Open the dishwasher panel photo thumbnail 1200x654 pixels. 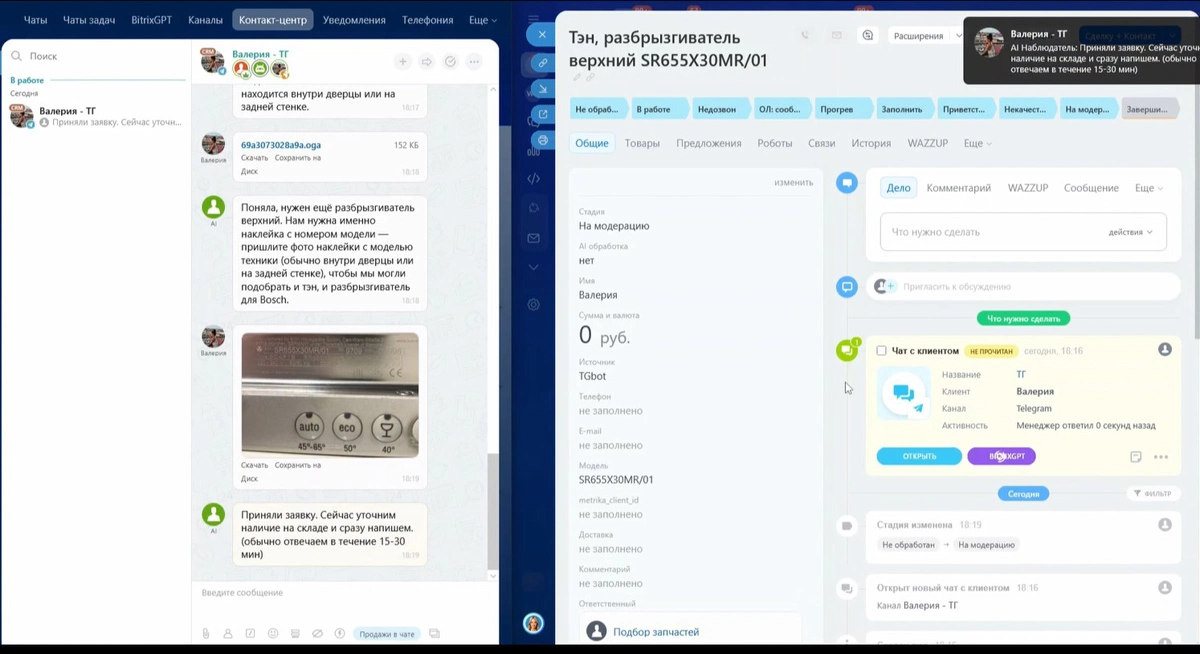(330, 395)
